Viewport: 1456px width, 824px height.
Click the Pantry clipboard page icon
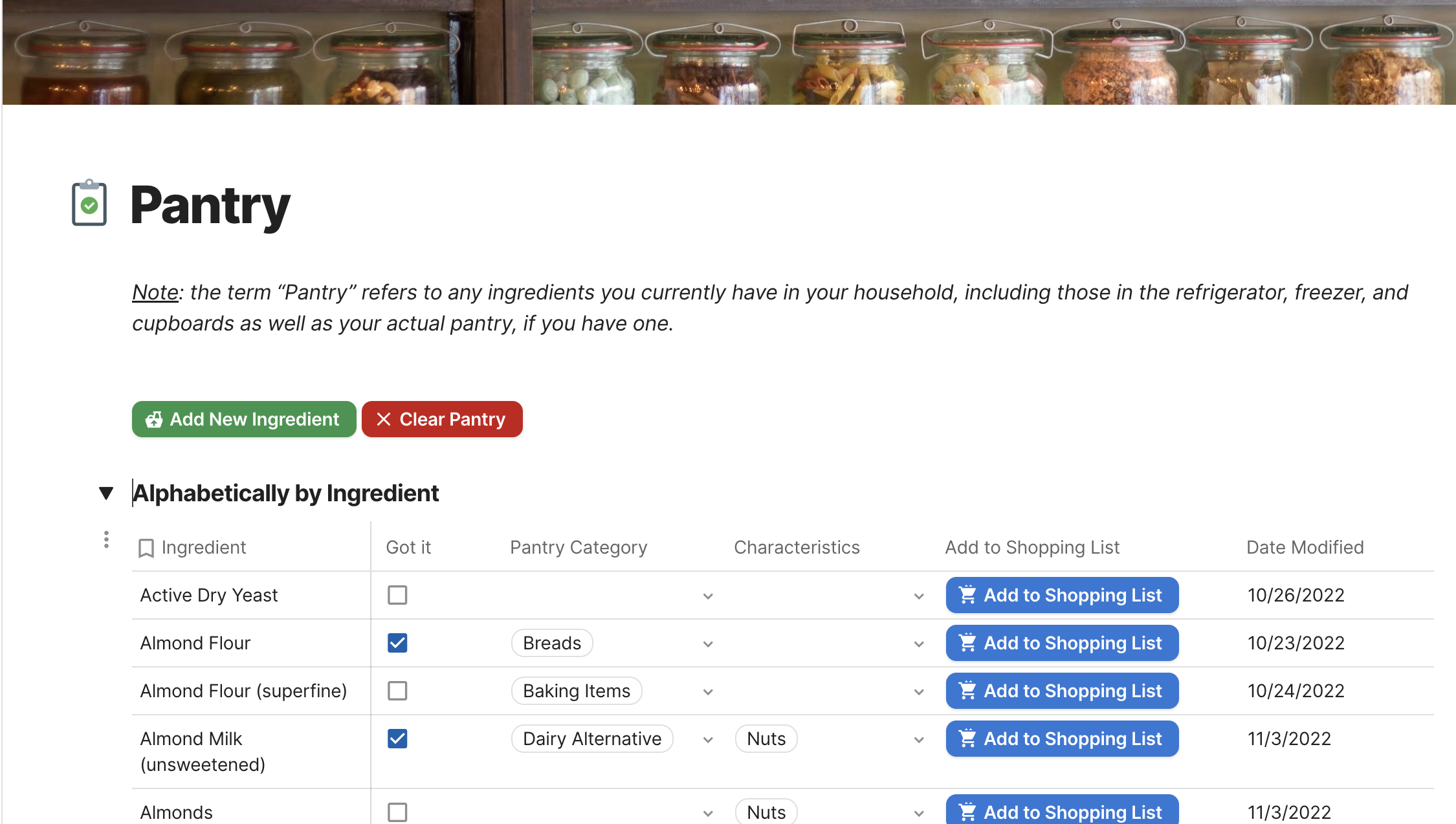(x=89, y=203)
